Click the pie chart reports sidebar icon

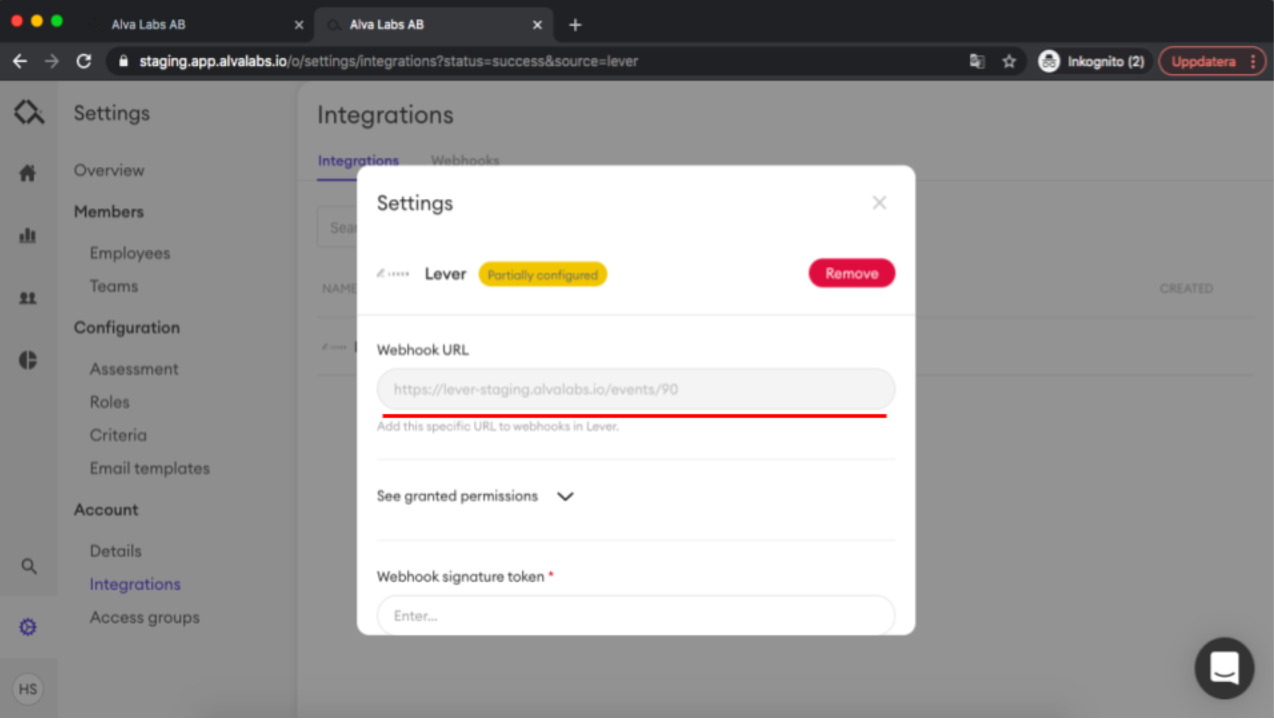[28, 360]
